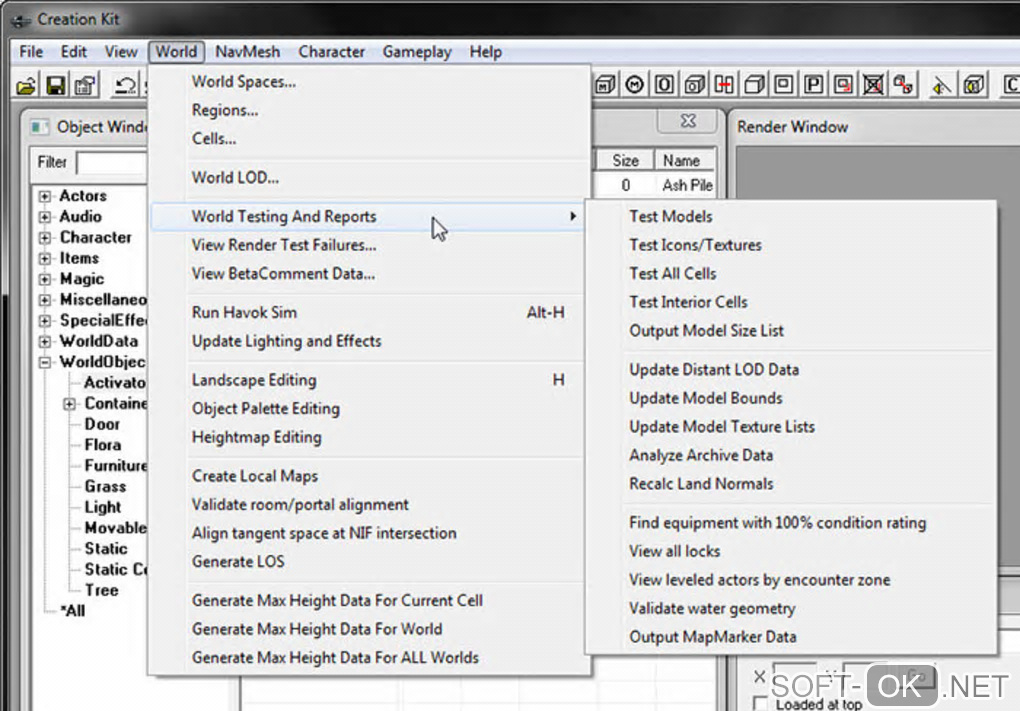
Task: Expand the Magic tree node
Action: click(x=44, y=280)
